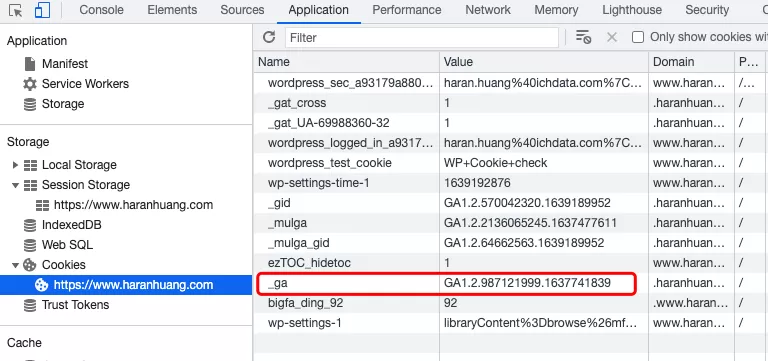Click the value 92 cell
This screenshot has height=361, width=768.
544,303
